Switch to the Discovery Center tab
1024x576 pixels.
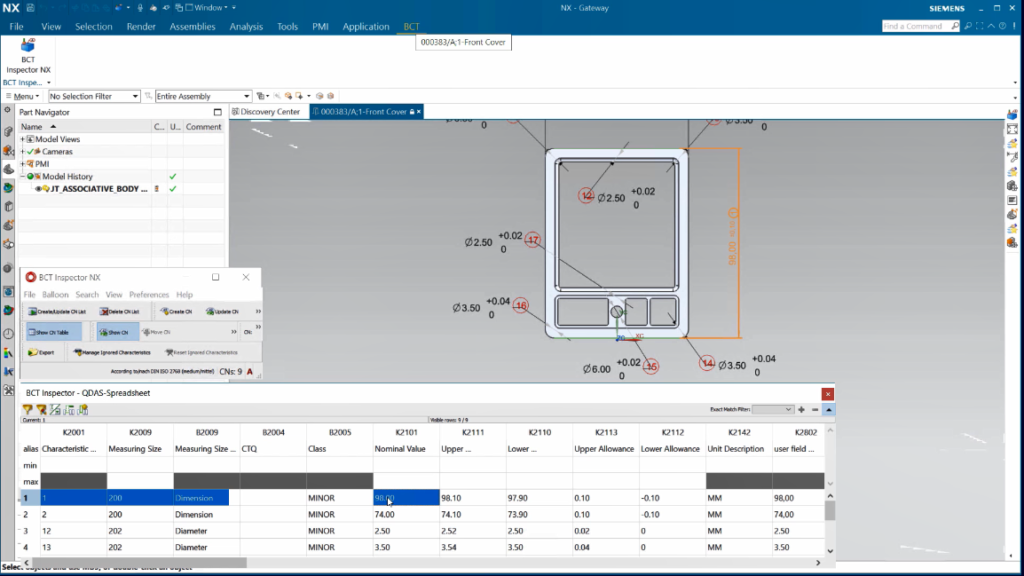tap(266, 112)
